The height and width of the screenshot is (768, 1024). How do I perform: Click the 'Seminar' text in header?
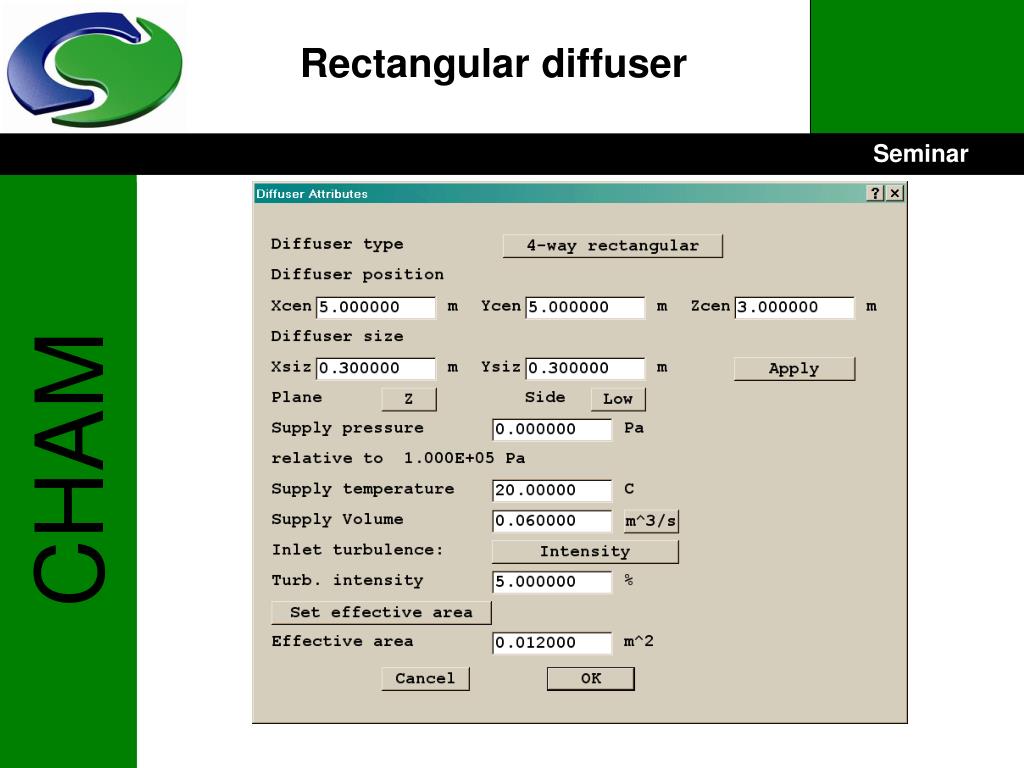tap(920, 153)
